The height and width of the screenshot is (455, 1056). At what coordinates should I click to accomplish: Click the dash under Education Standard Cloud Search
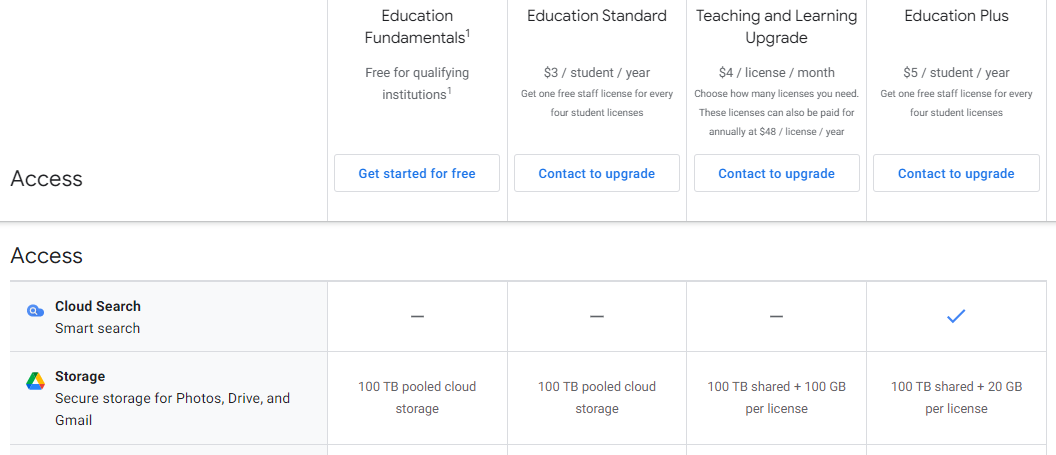pyautogui.click(x=597, y=316)
